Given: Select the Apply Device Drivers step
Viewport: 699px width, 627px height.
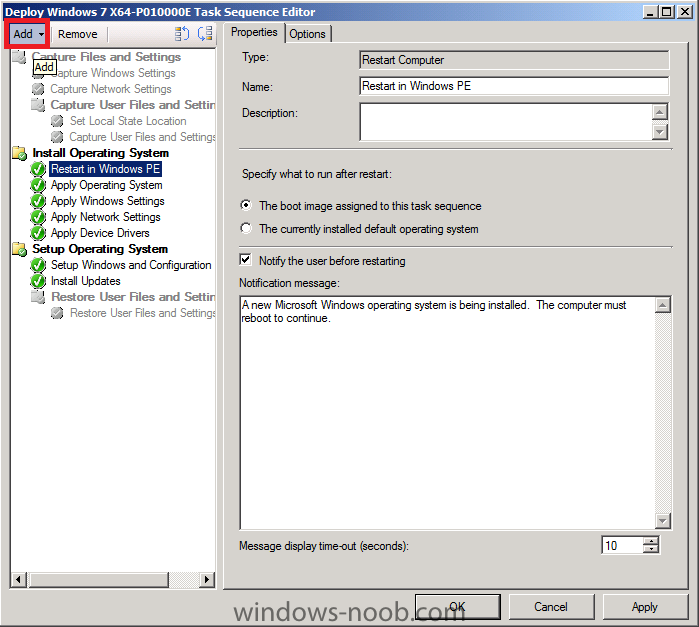Looking at the screenshot, I should click(100, 233).
